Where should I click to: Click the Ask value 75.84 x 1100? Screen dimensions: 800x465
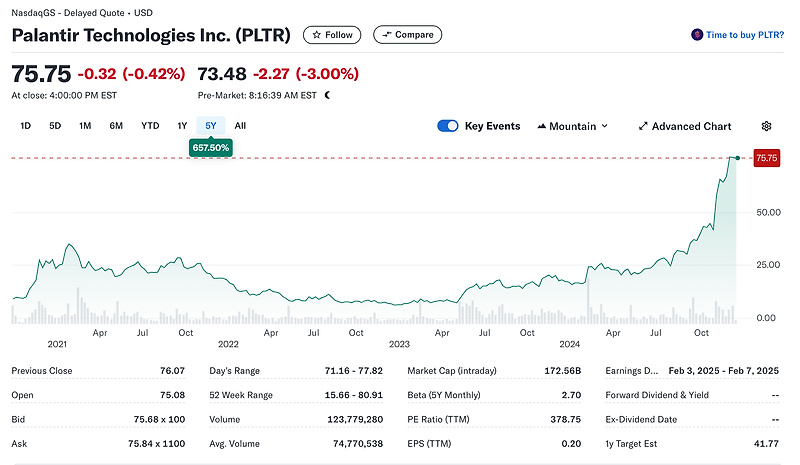point(156,444)
